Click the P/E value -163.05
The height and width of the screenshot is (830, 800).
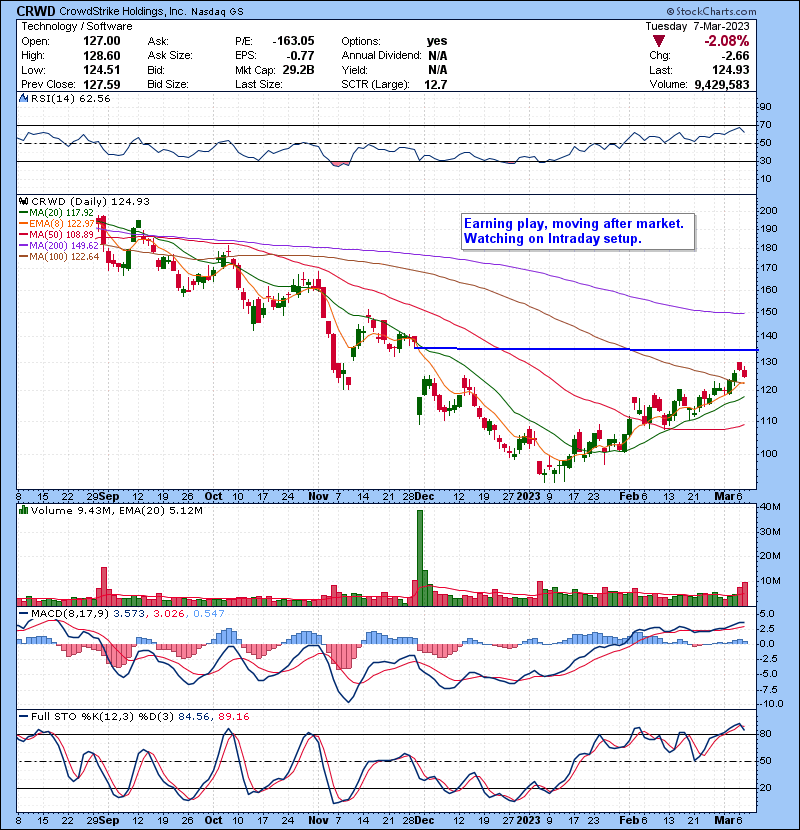click(x=293, y=41)
